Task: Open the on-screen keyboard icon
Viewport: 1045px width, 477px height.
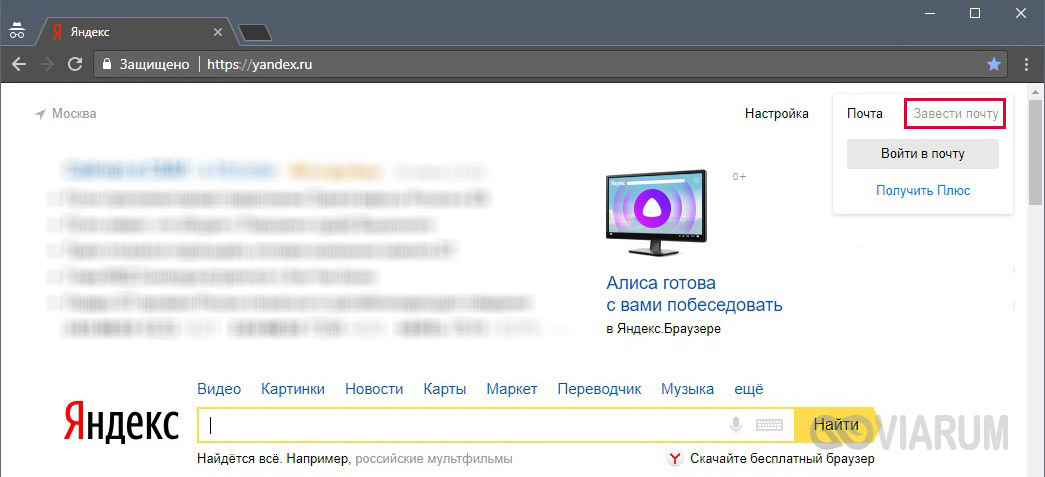Action: tap(768, 425)
